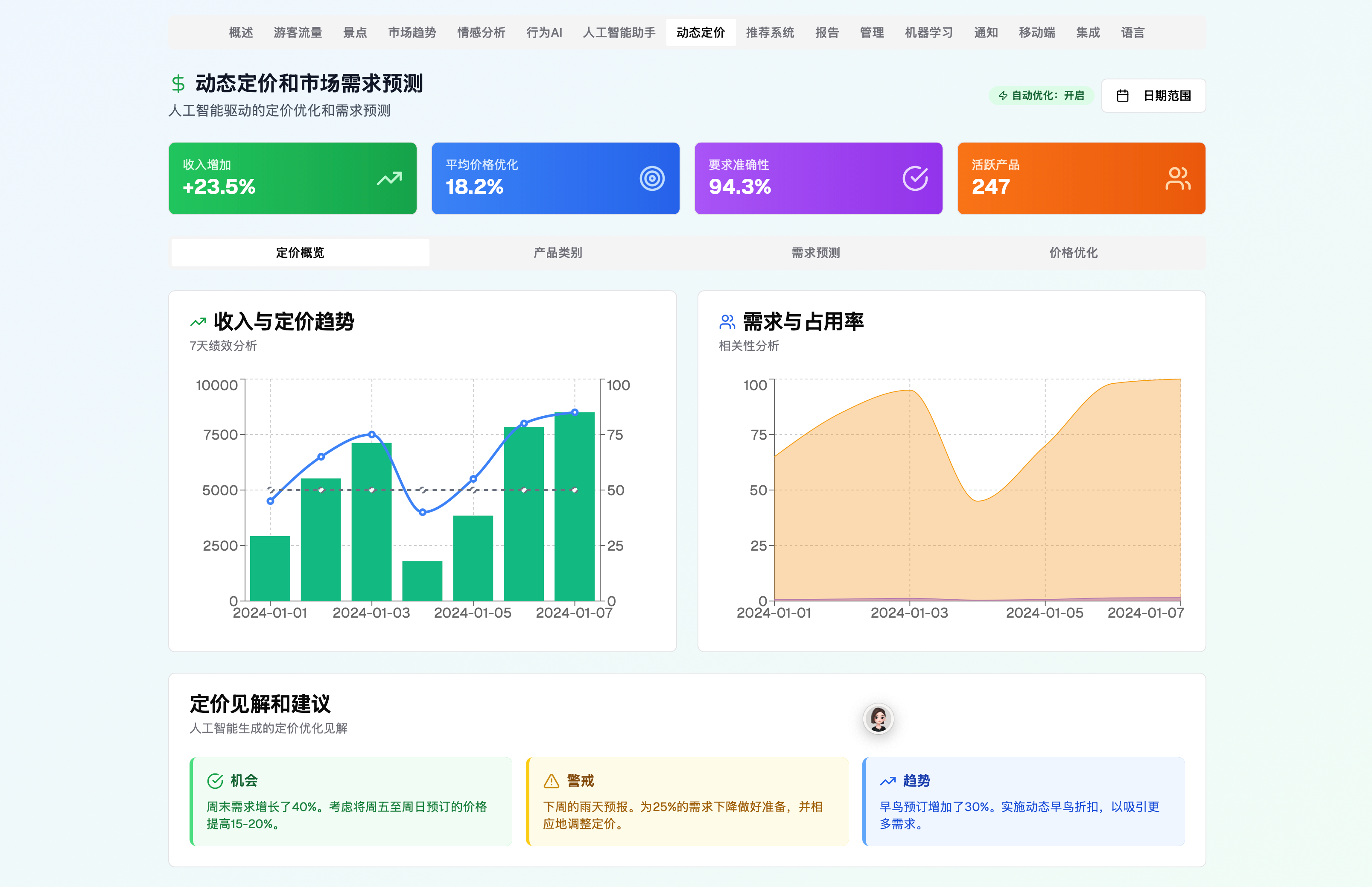
Task: Click the target icon on 平均价格优化 card
Action: pos(652,178)
